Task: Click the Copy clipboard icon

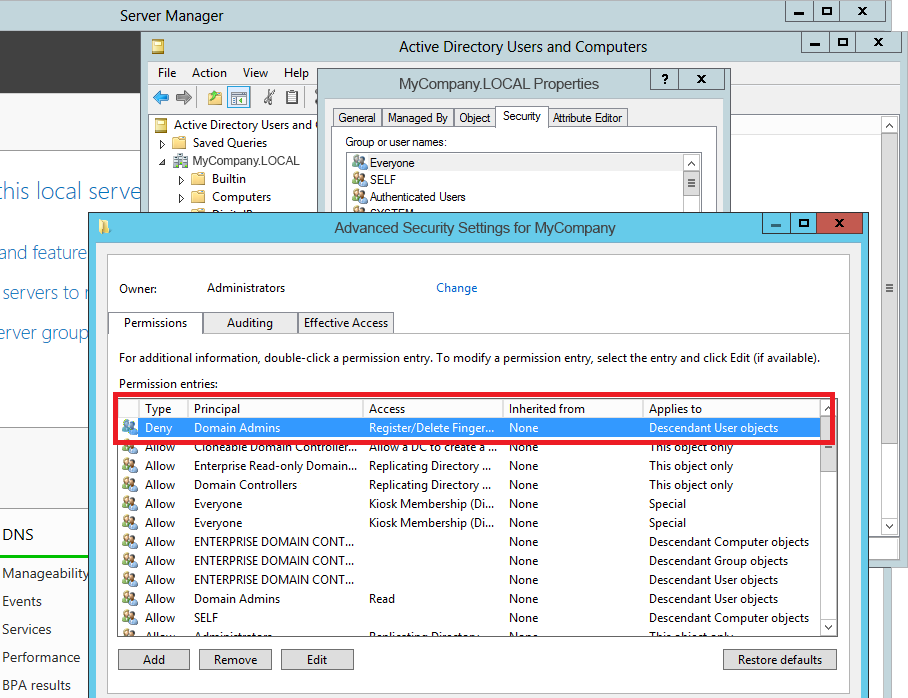Action: coord(292,97)
